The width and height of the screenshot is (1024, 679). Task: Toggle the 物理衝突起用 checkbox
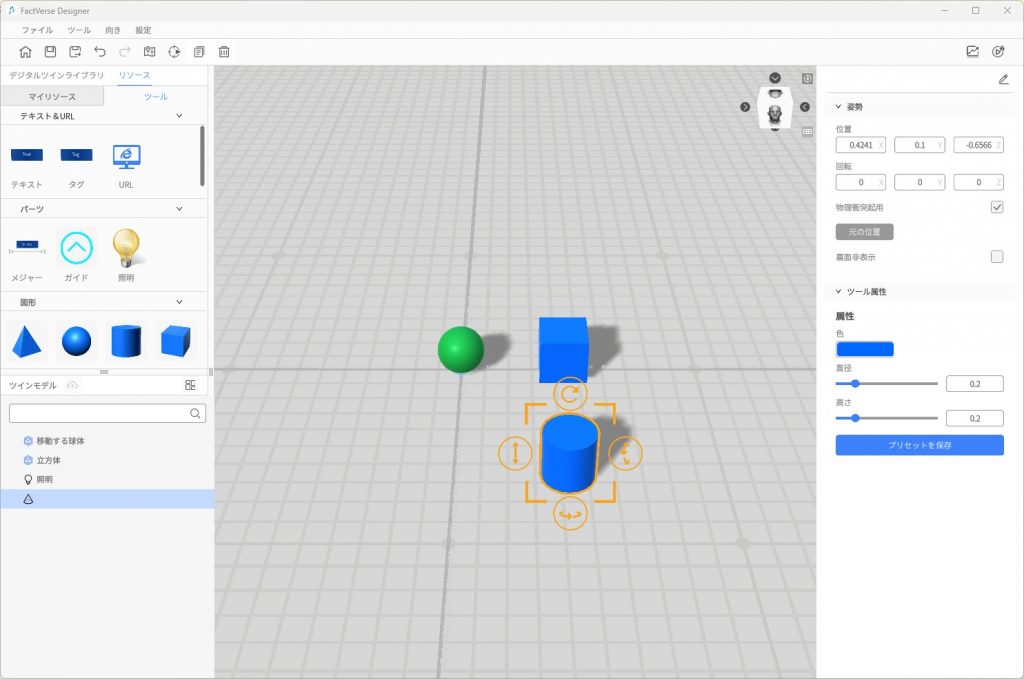[997, 207]
